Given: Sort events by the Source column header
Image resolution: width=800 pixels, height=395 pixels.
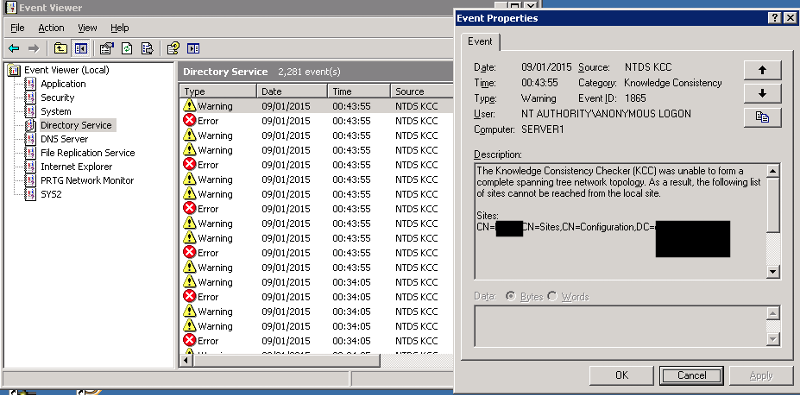Looking at the screenshot, I should pos(421,91).
